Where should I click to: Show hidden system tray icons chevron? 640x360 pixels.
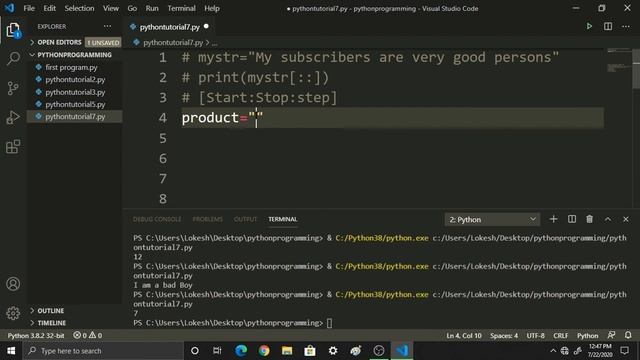(x=553, y=351)
